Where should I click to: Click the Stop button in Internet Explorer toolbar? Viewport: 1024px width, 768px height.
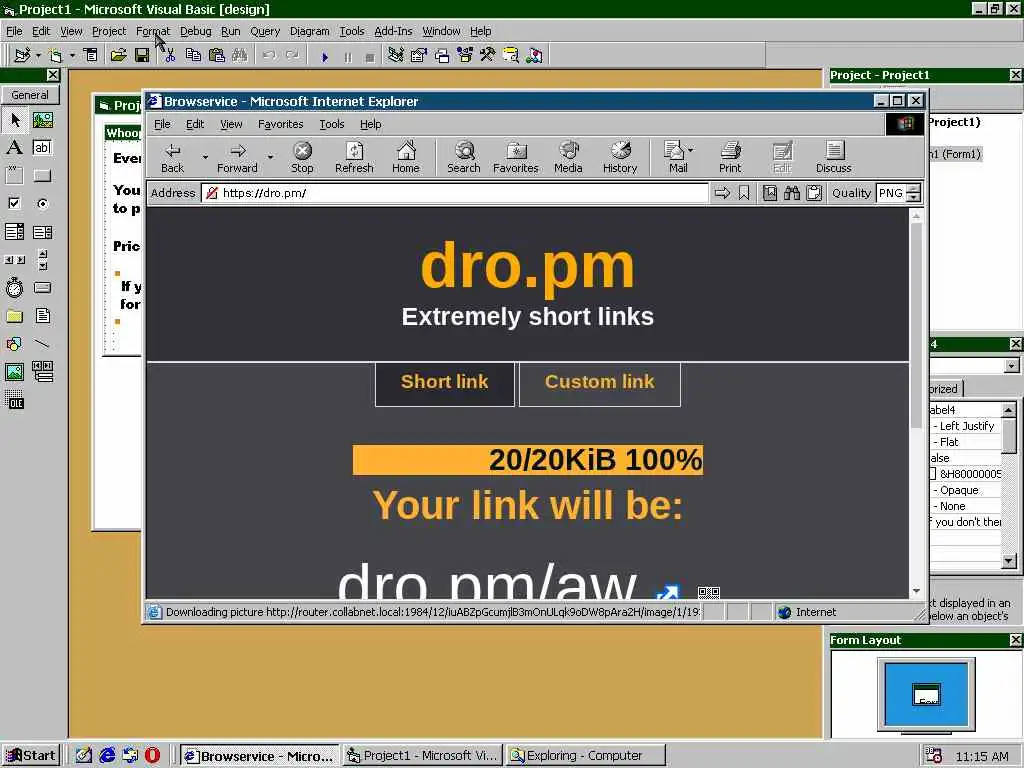(302, 157)
